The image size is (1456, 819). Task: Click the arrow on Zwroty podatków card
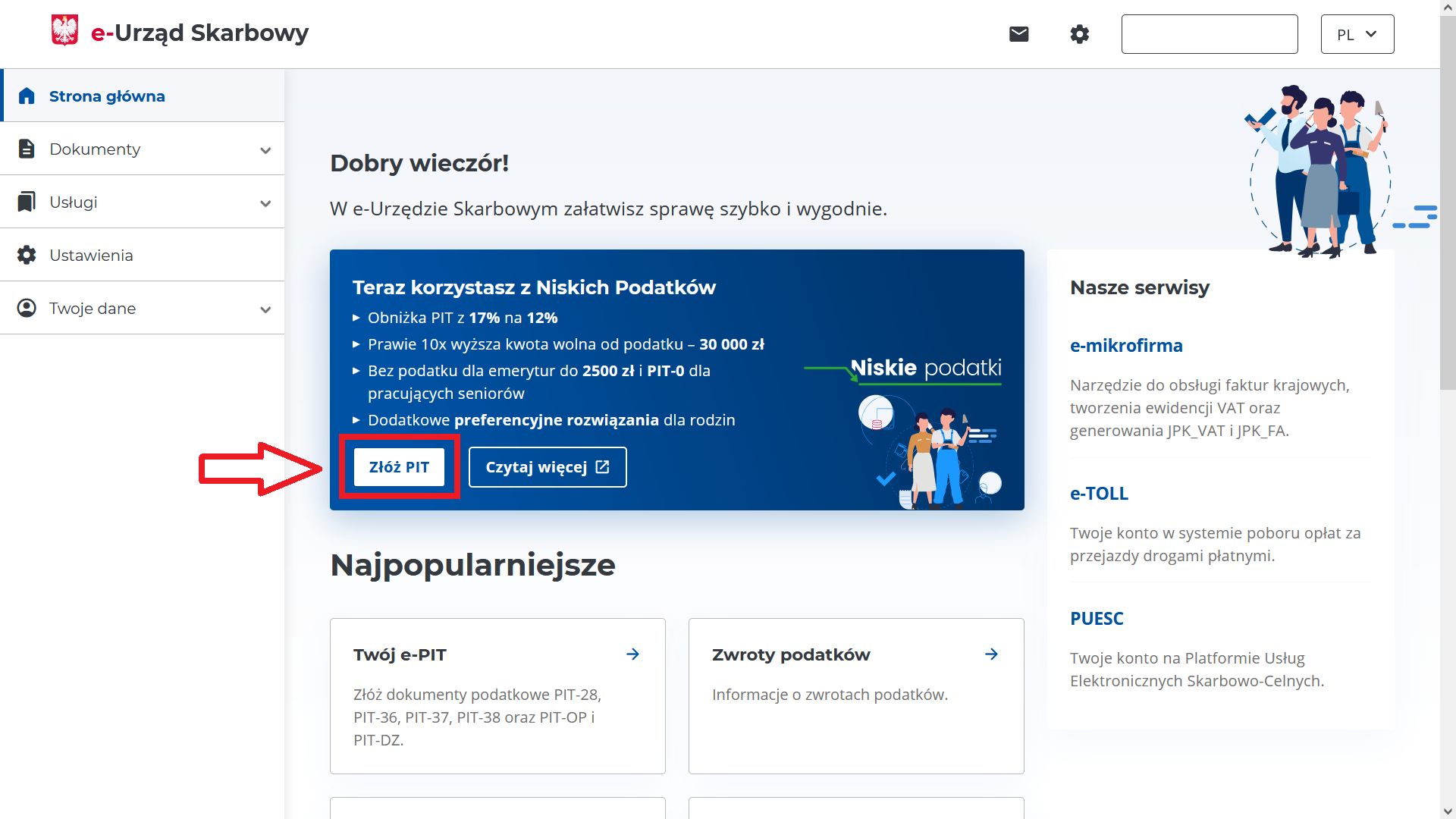991,654
